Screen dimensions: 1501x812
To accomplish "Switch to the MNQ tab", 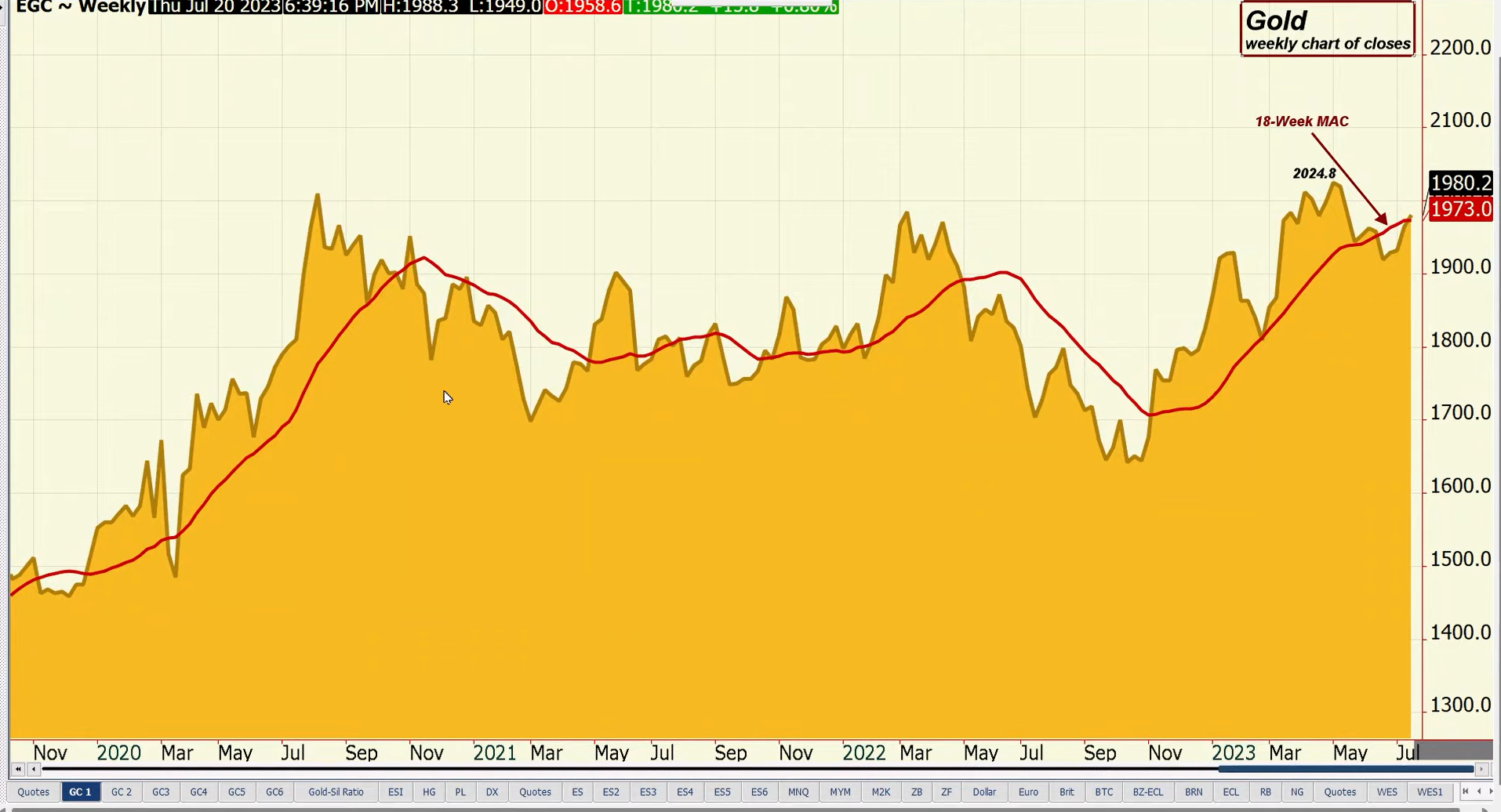I will 798,792.
